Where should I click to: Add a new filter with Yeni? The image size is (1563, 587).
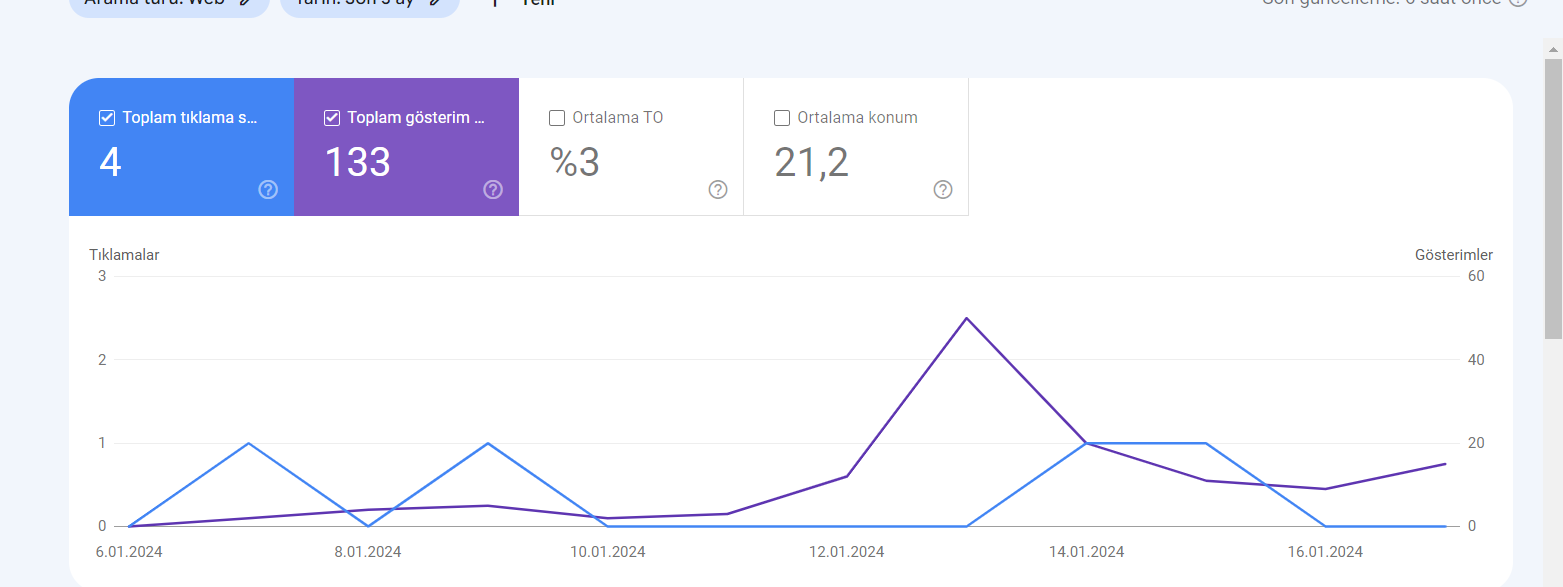(x=522, y=4)
